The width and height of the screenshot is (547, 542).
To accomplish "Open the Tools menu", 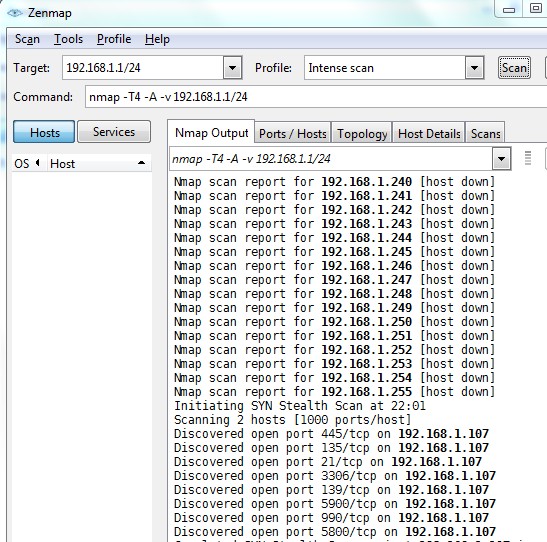I will pos(68,39).
